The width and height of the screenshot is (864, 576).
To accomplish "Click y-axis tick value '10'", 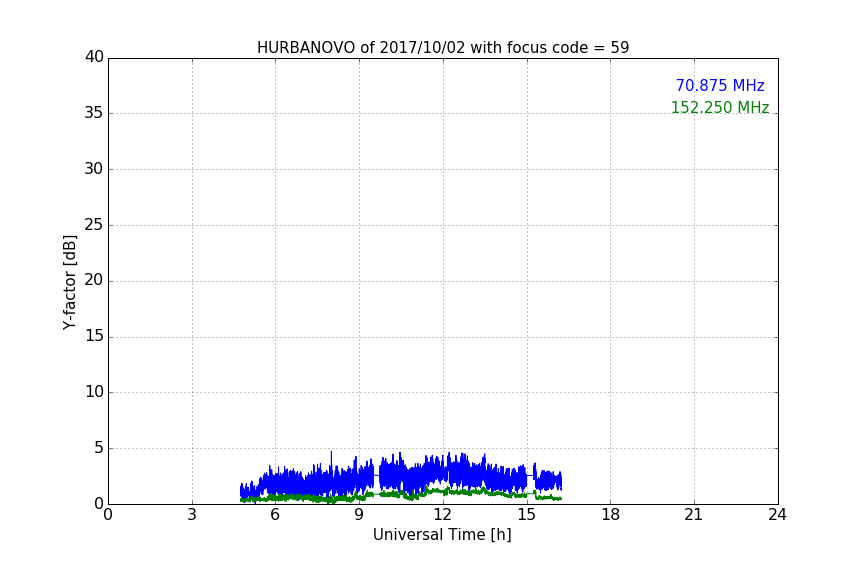I will tap(94, 392).
